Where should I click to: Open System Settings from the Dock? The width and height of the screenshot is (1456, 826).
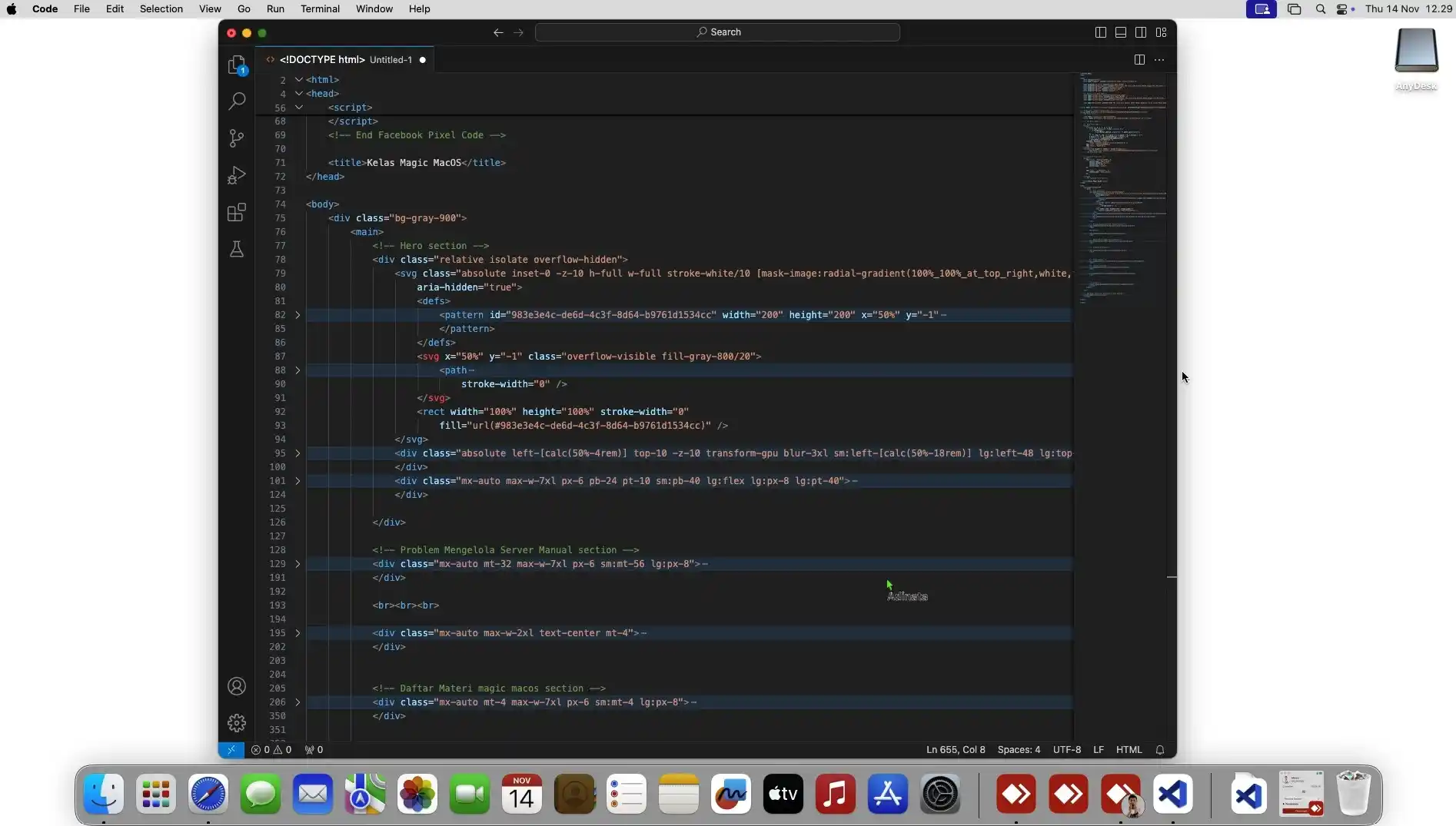click(940, 794)
